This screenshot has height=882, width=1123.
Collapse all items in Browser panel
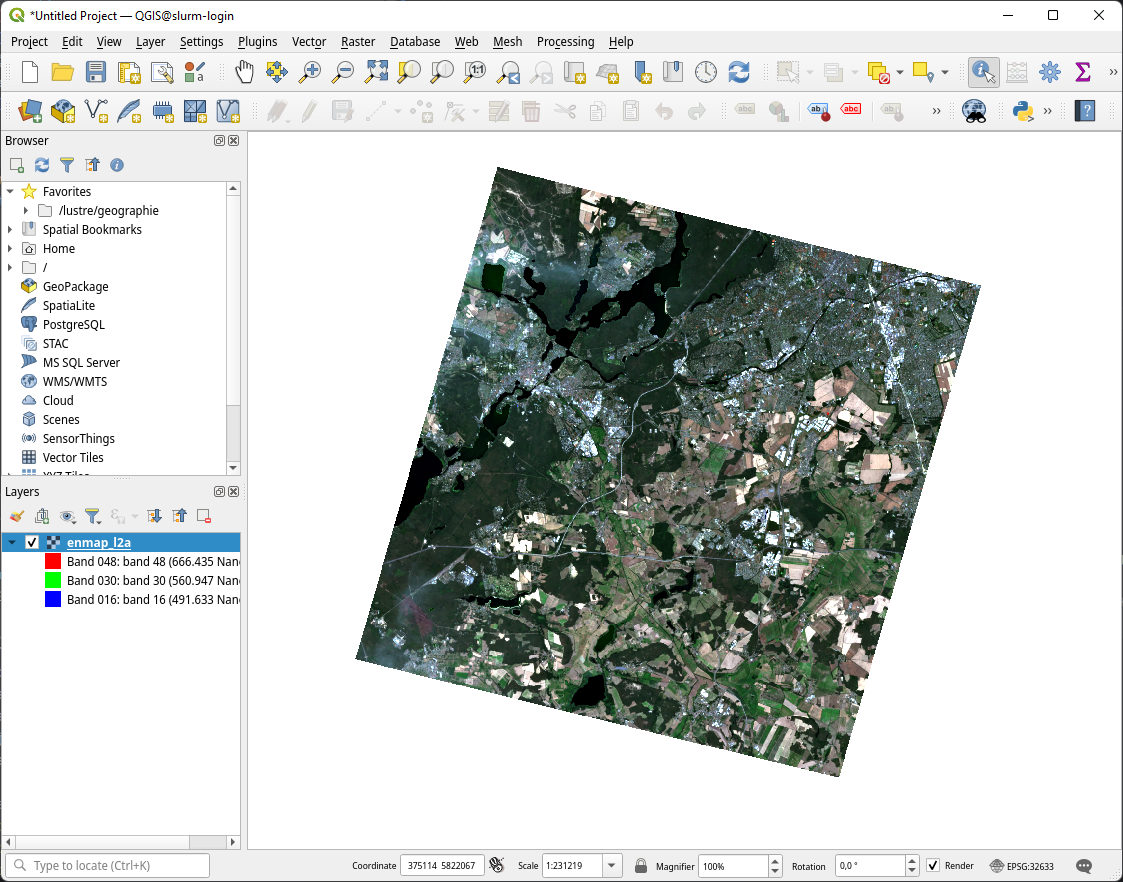pyautogui.click(x=92, y=165)
